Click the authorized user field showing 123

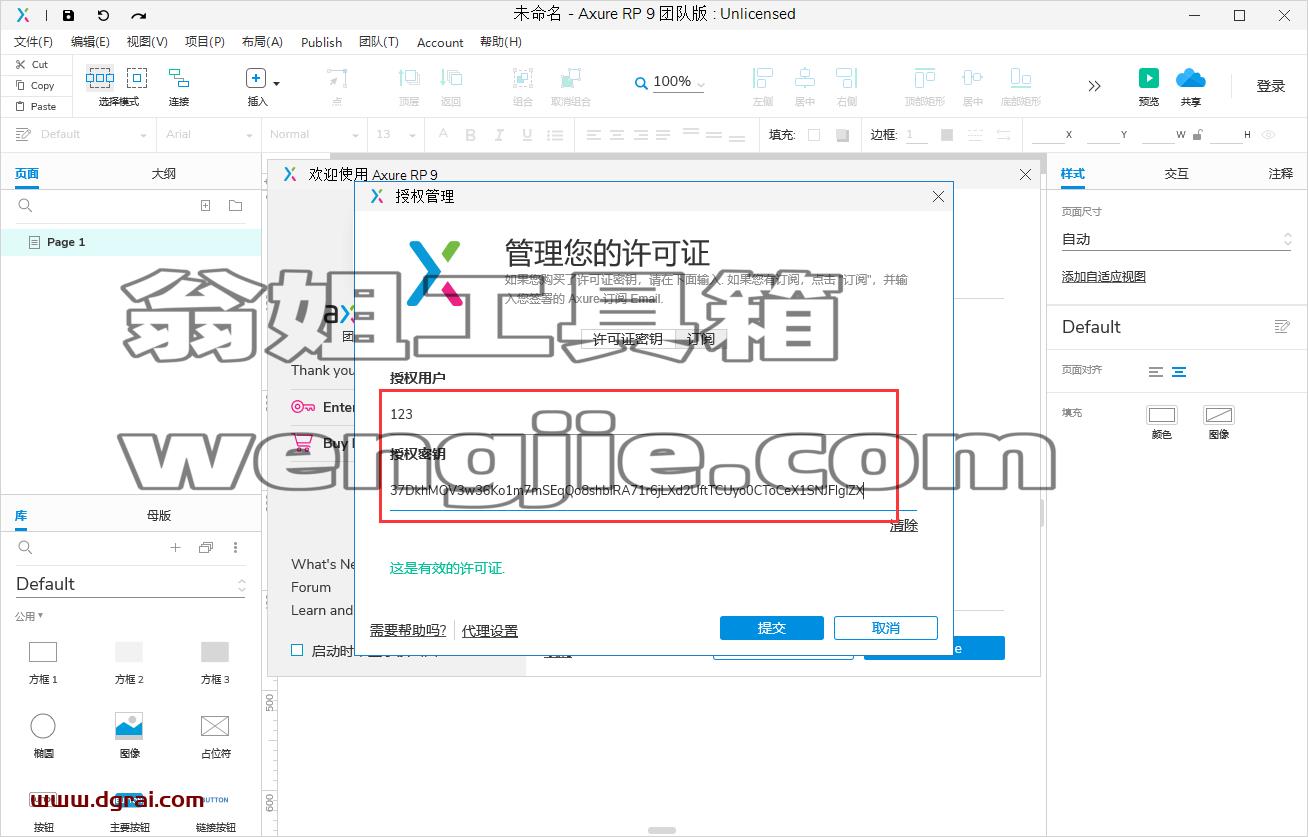(653, 414)
